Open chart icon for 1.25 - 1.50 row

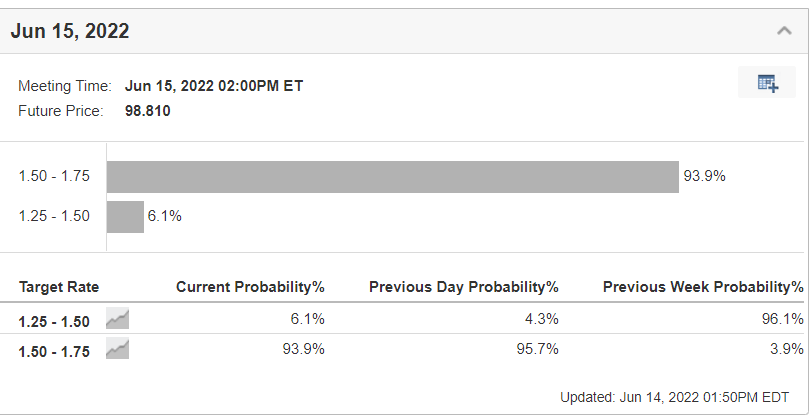click(x=117, y=319)
